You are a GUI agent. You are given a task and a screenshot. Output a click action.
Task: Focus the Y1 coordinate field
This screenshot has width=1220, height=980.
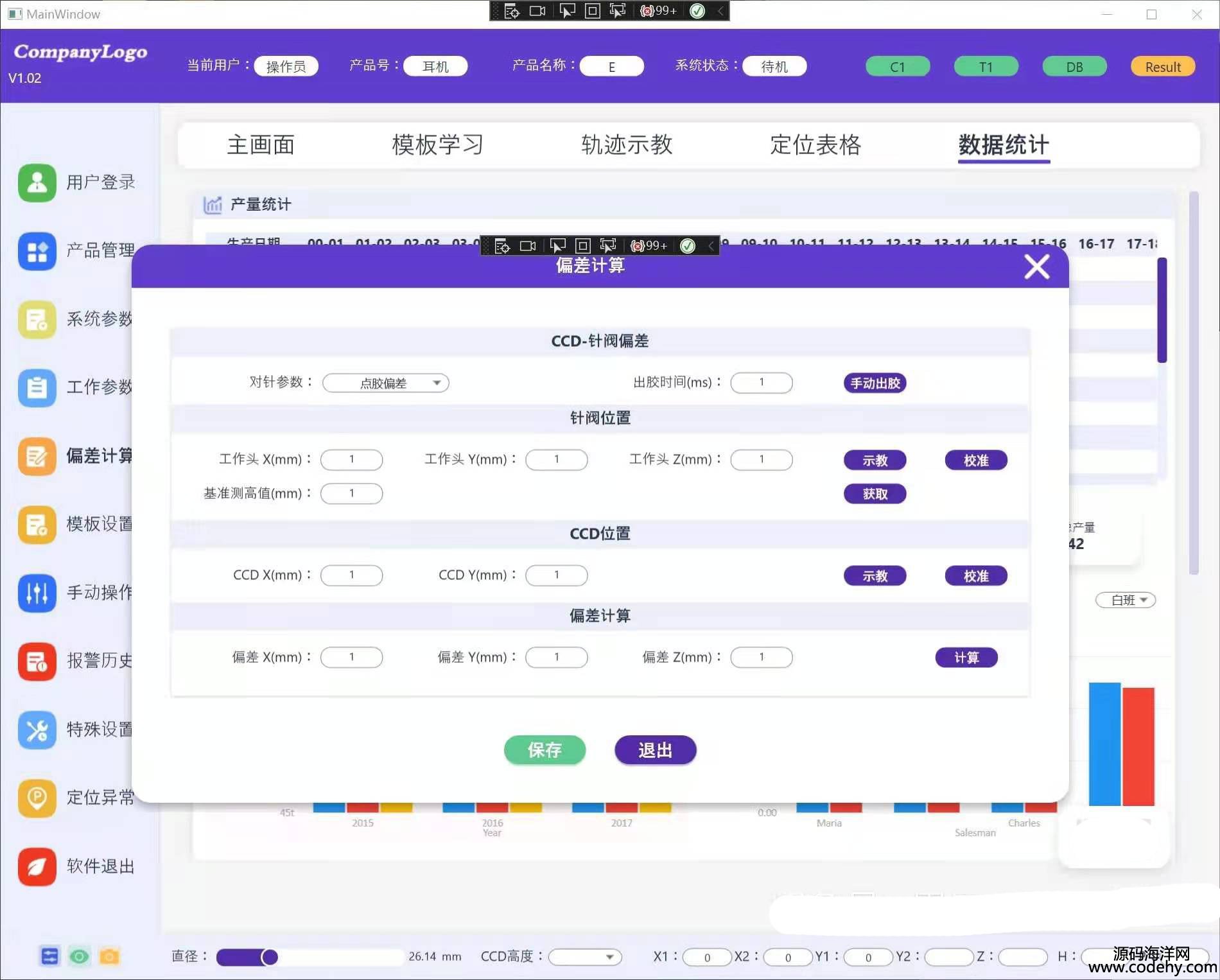point(868,957)
